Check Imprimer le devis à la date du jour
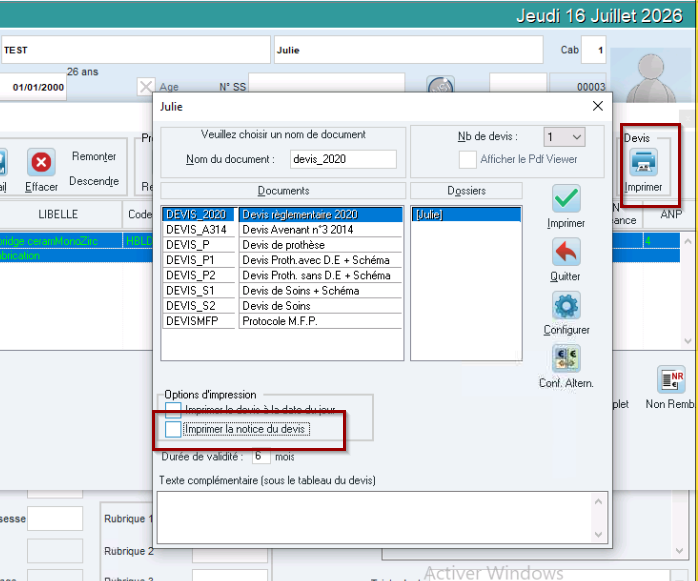This screenshot has width=698, height=581. (173, 408)
